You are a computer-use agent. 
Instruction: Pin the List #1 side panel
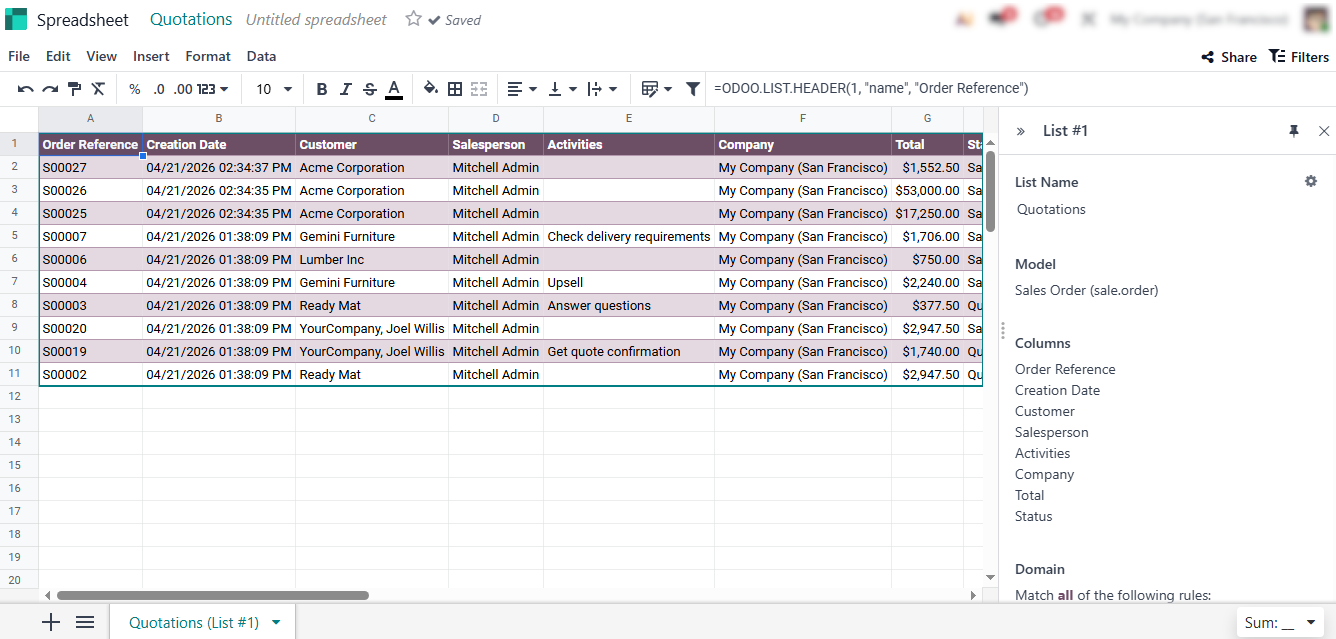[1294, 131]
